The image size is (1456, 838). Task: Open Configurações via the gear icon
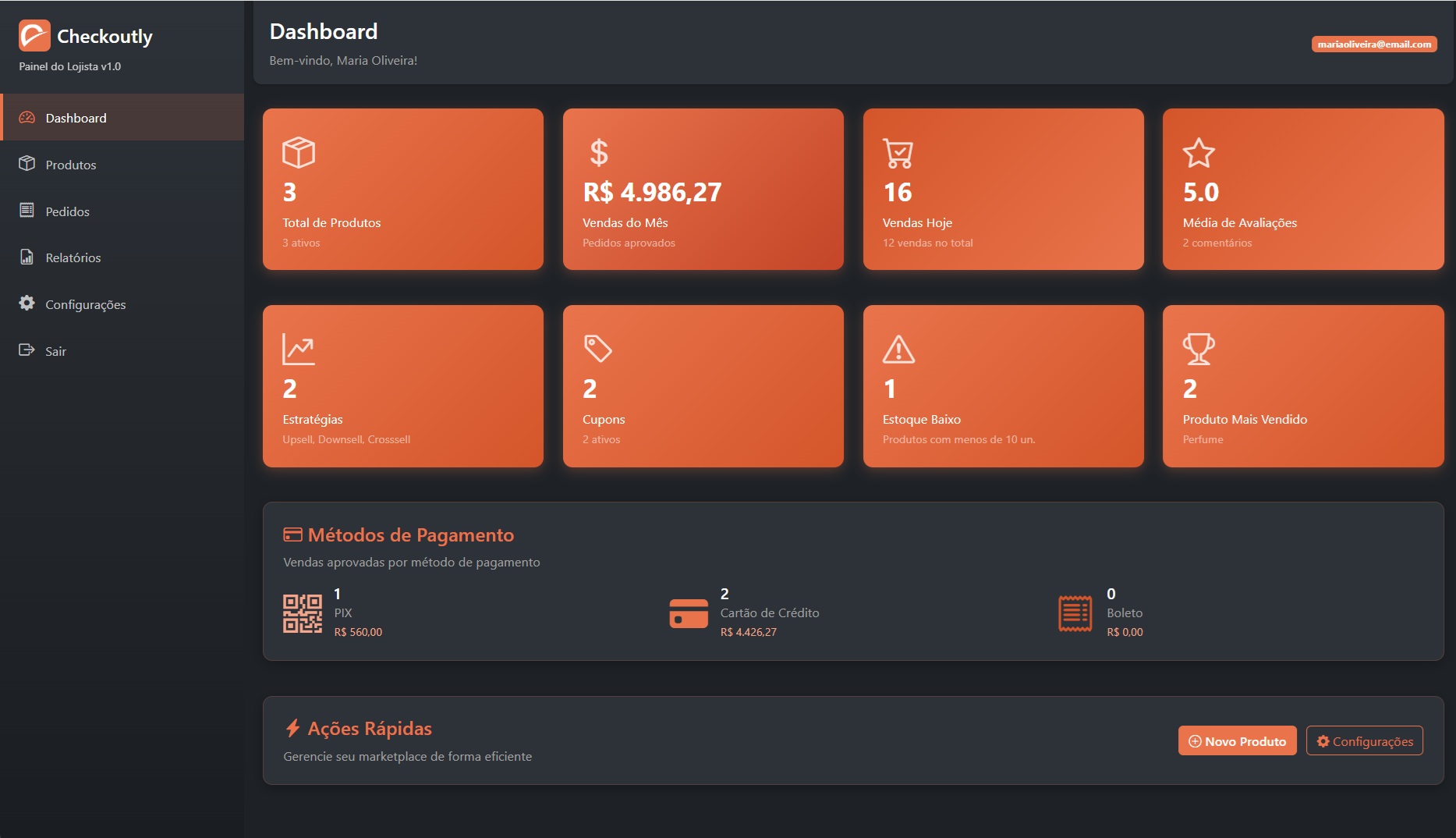[x=26, y=304]
